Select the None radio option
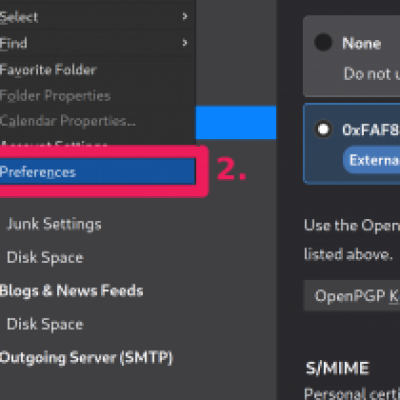Image resolution: width=400 pixels, height=400 pixels. [x=323, y=43]
